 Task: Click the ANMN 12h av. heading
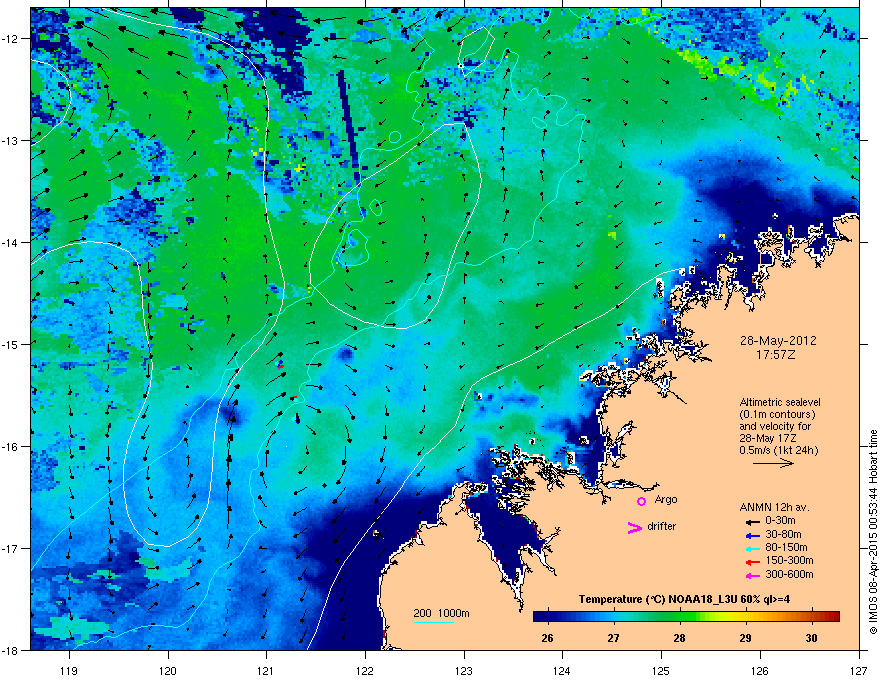click(774, 507)
